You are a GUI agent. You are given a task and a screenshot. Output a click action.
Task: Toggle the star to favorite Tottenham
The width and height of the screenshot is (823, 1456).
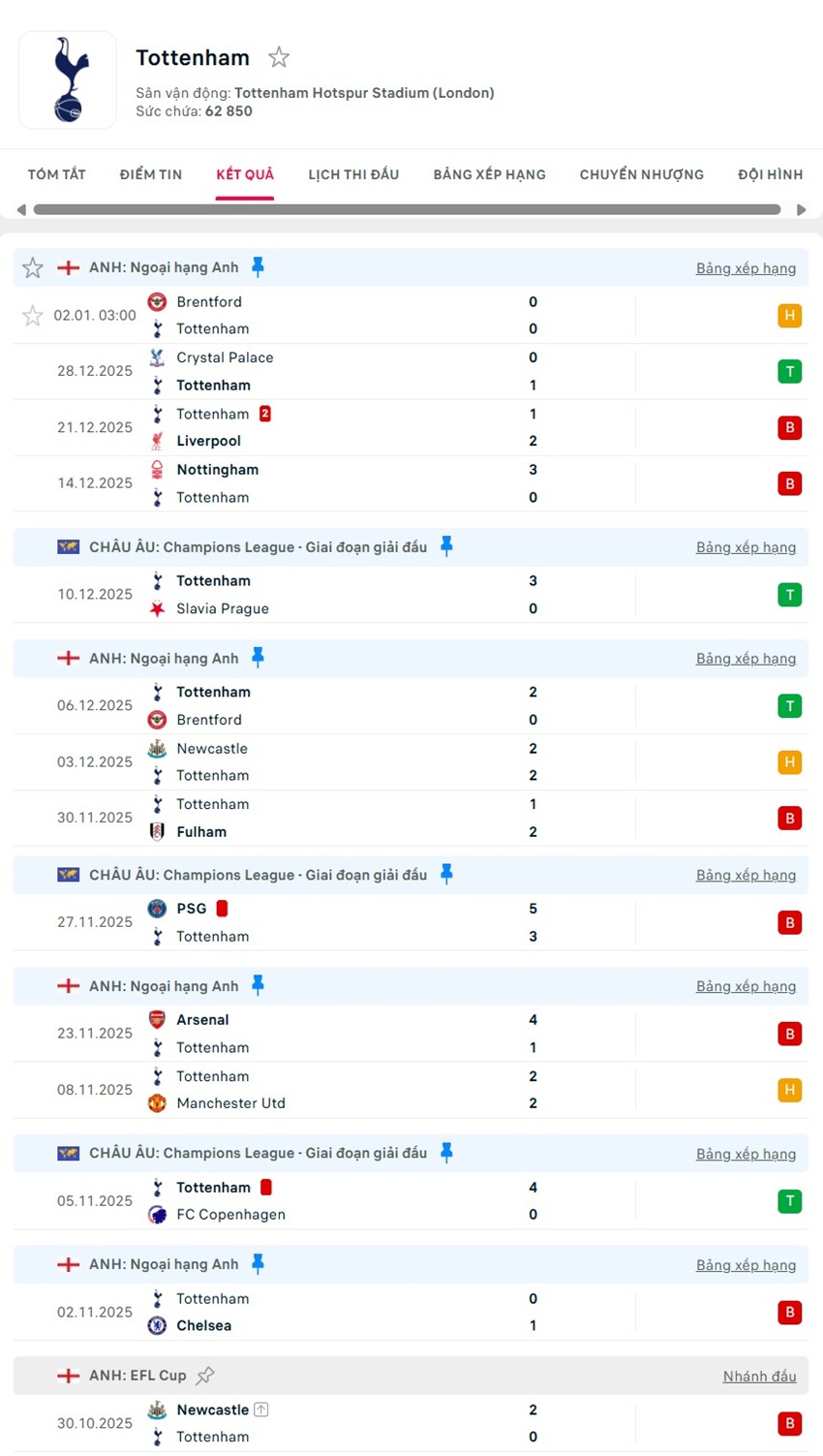coord(278,57)
